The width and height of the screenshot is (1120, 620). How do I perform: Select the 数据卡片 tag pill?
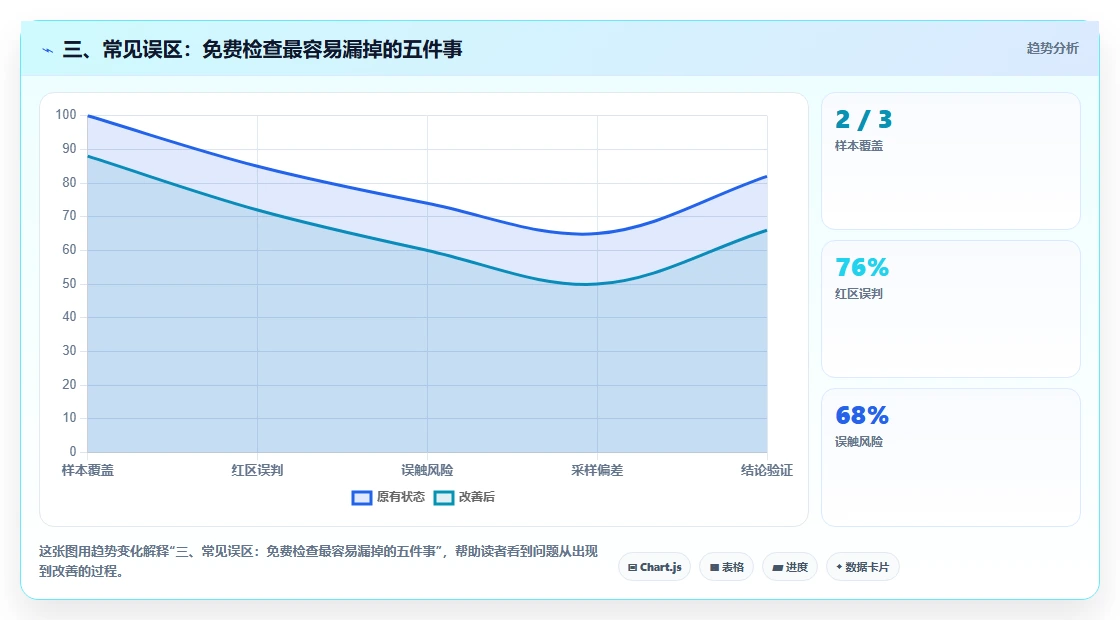point(863,567)
